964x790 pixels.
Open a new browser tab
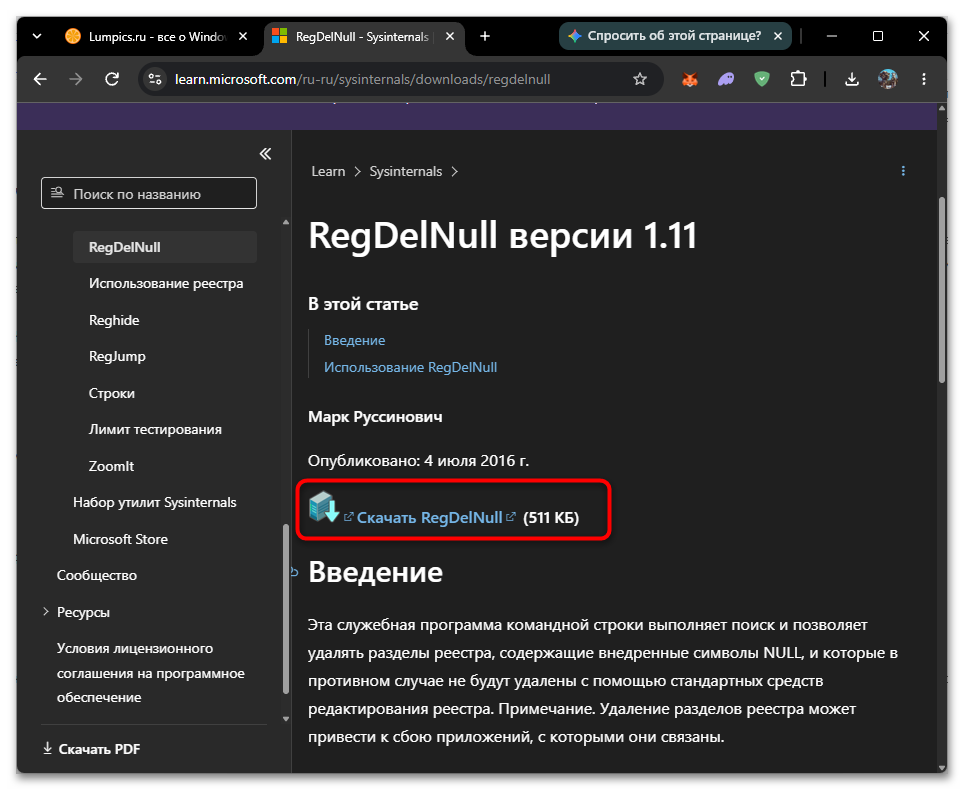(x=485, y=36)
